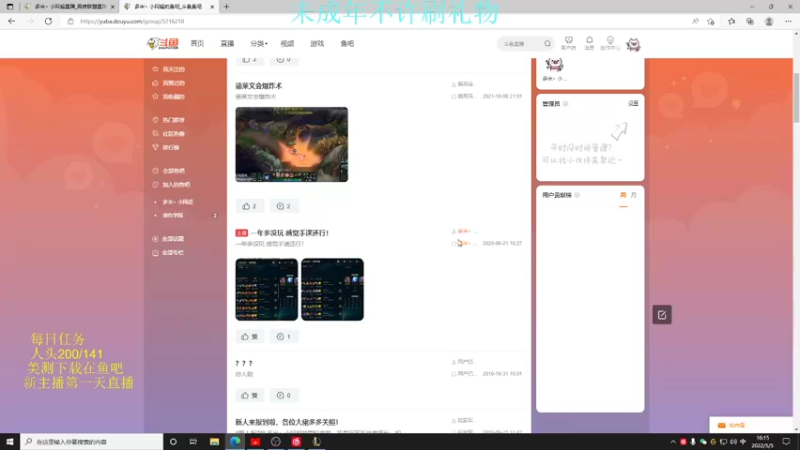
Task: Open the creator center lightbulb icon
Action: click(x=610, y=43)
